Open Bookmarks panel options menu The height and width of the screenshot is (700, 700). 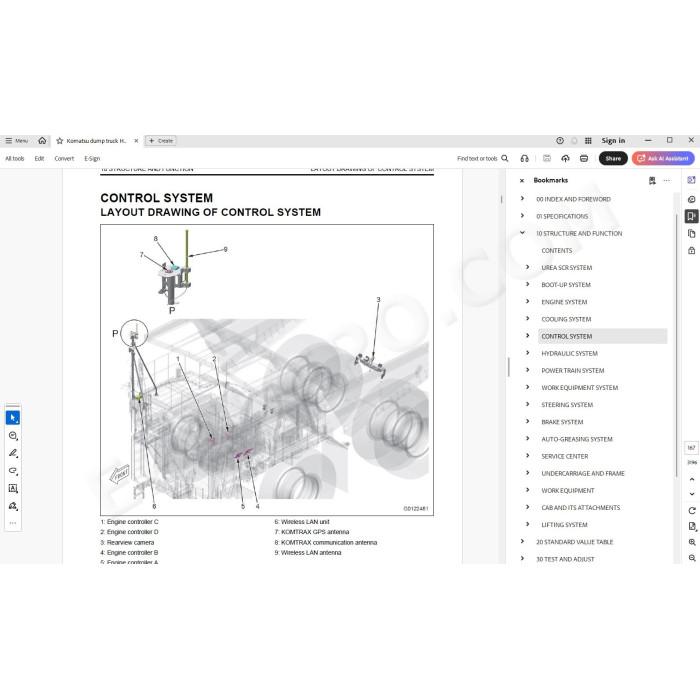click(667, 180)
